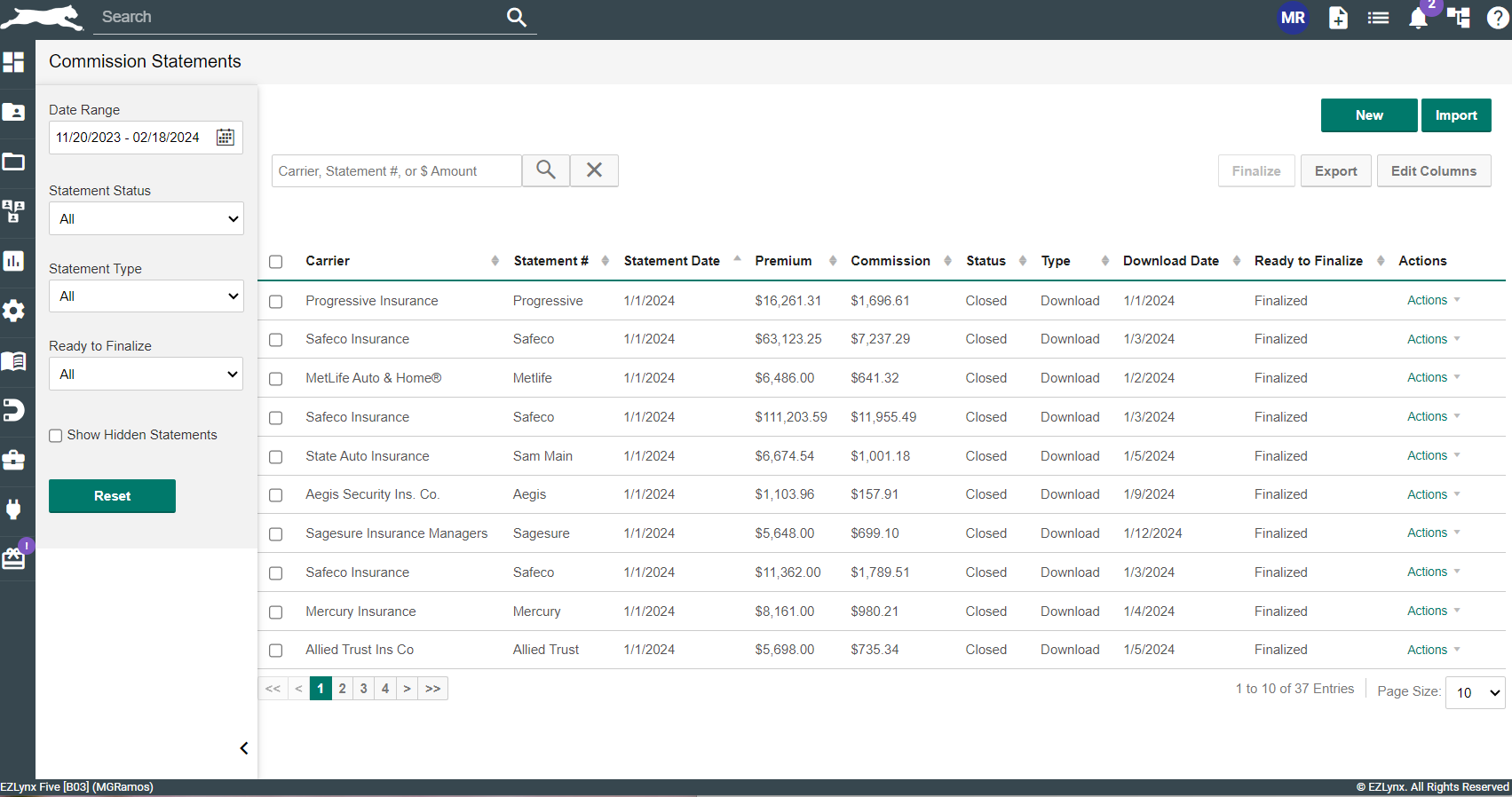Open the bar chart reports sidebar icon
Viewport: 1512px width, 797px height.
point(13,261)
